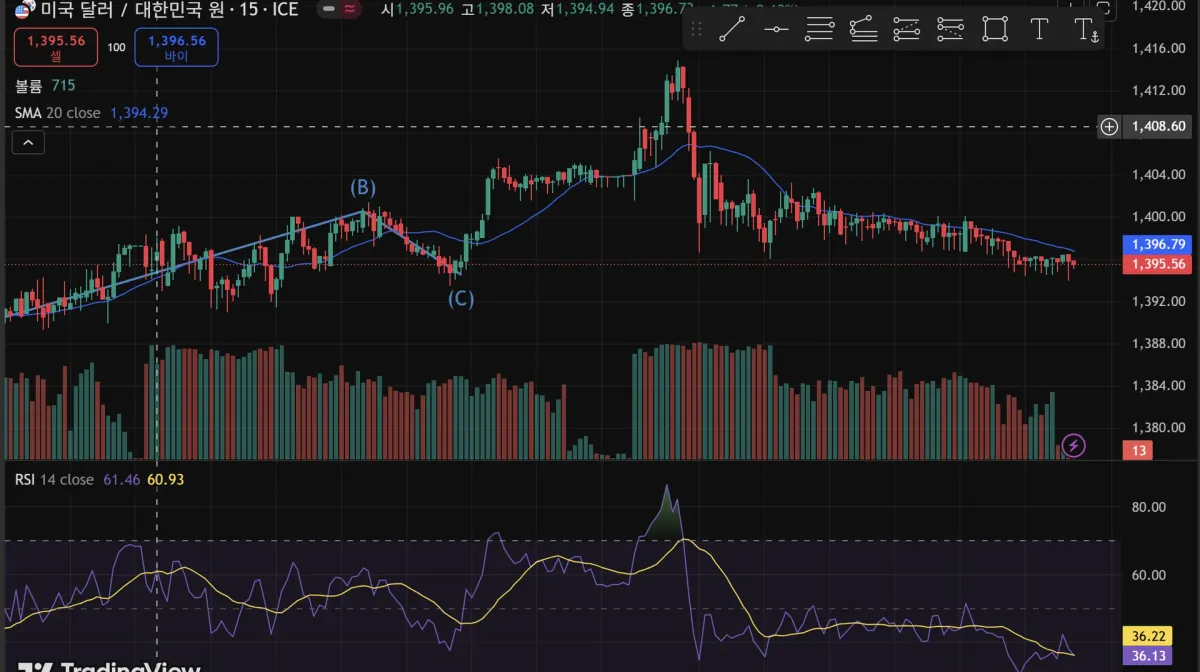Click the blue 바이 buy button

(176, 46)
